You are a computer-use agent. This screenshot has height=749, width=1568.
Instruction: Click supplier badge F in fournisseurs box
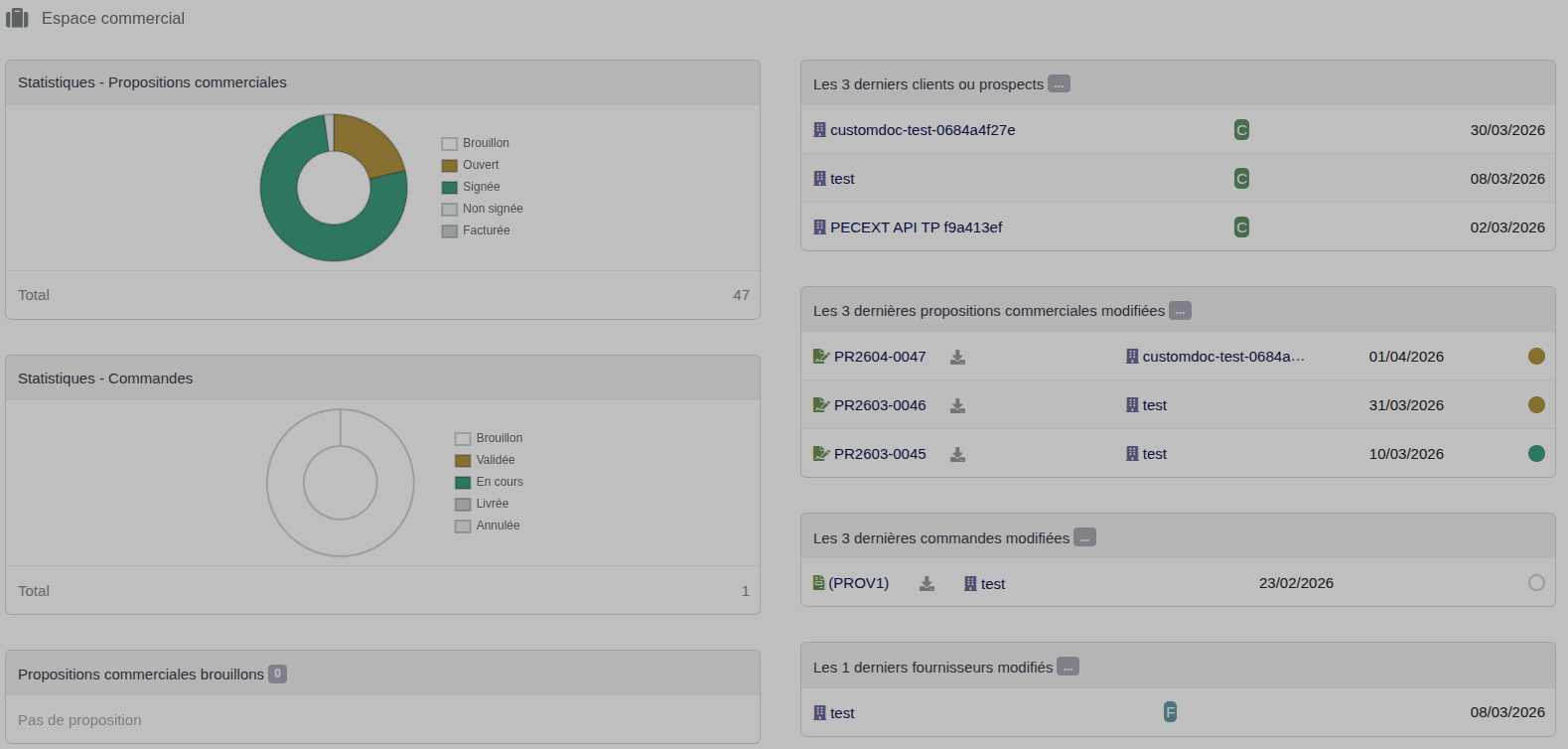[1170, 712]
